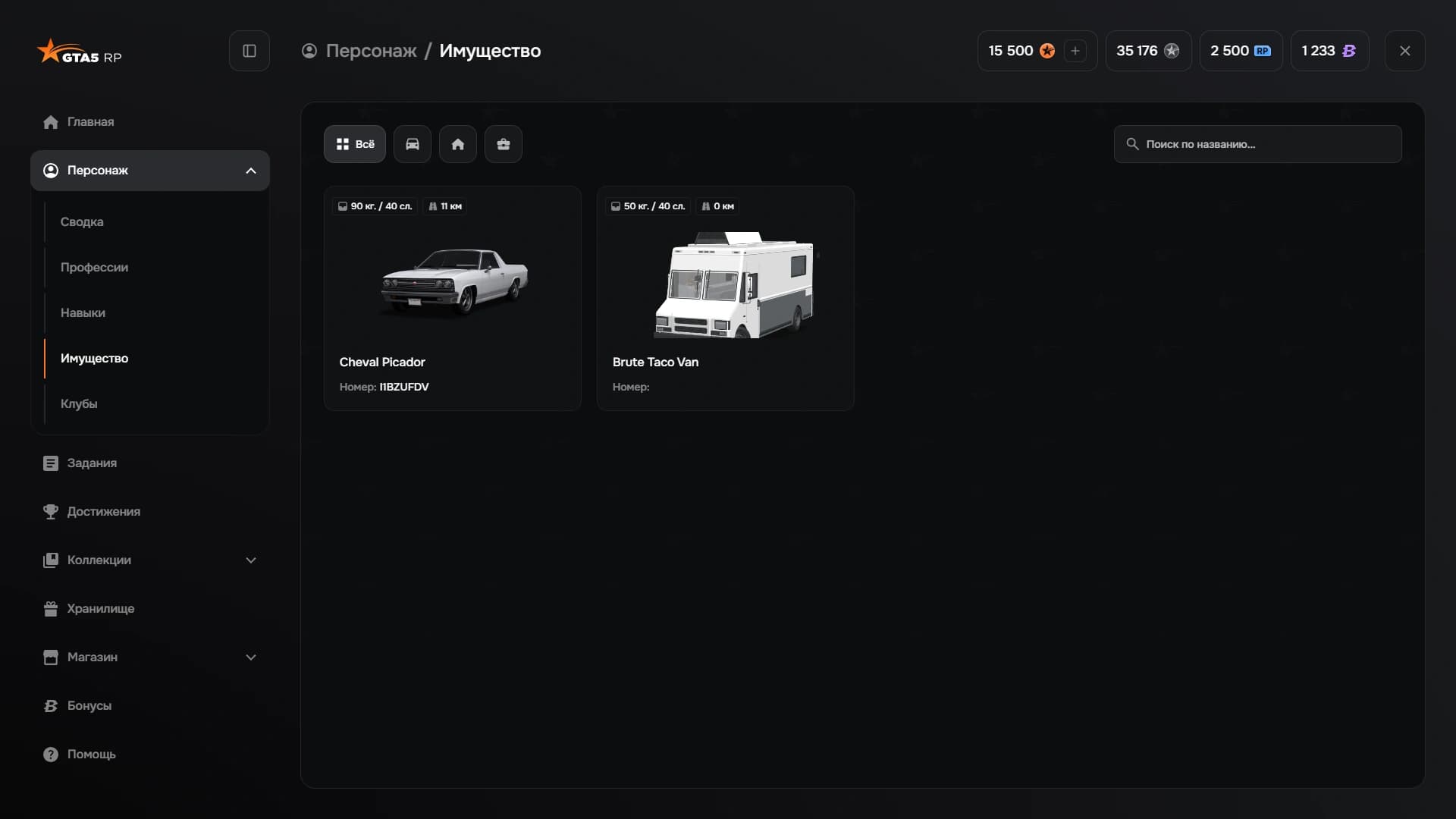
Task: Open the Помощь help page
Action: [x=91, y=755]
